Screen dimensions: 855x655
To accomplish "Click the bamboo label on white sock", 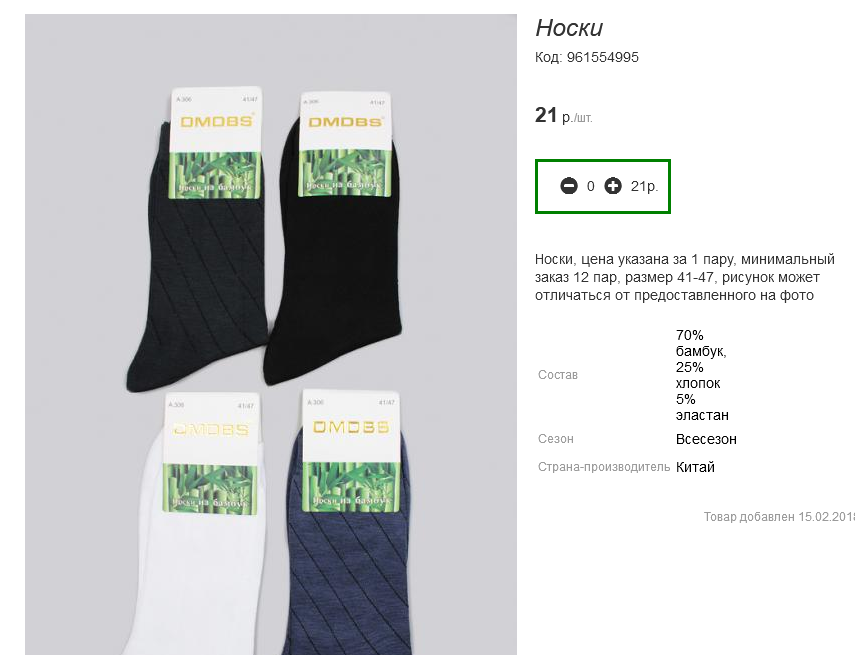I will (210, 488).
